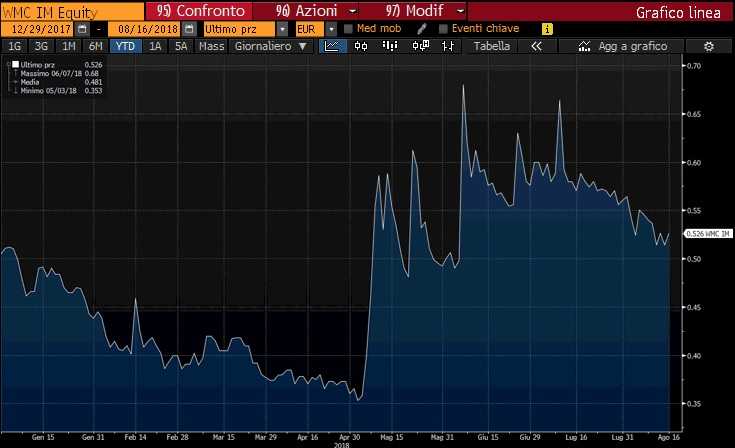
Task: Open the EUR currency dropdown arrow
Action: pos(331,29)
